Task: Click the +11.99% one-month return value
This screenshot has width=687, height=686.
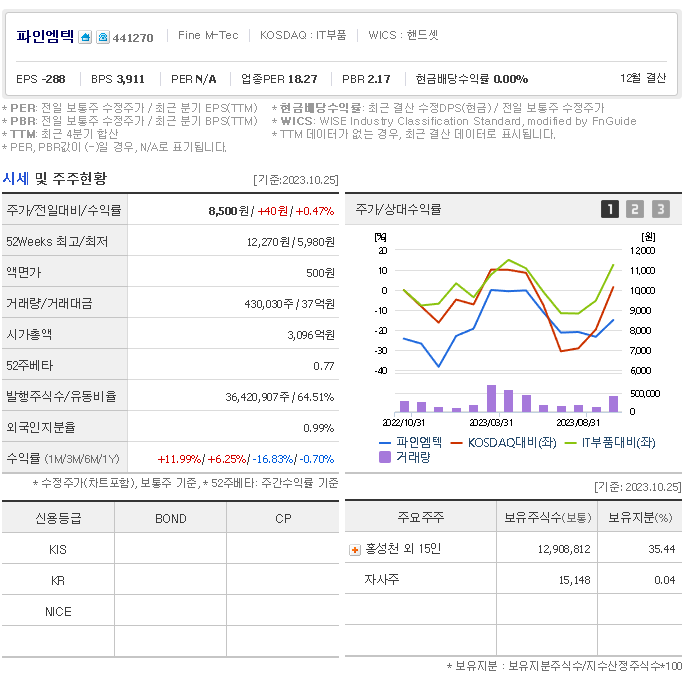Action: [x=179, y=459]
